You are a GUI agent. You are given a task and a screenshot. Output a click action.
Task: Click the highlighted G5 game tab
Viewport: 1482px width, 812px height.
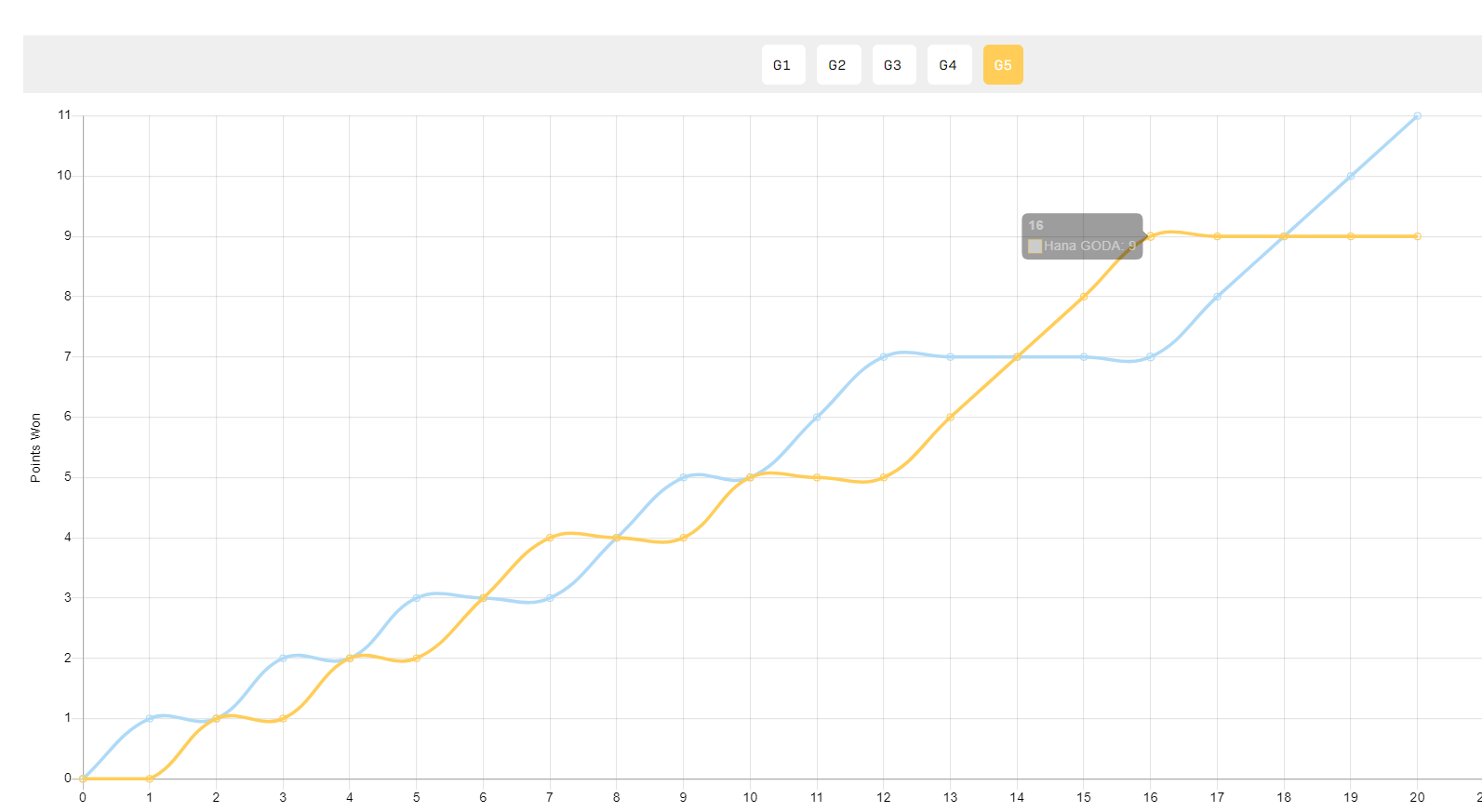click(x=1003, y=65)
